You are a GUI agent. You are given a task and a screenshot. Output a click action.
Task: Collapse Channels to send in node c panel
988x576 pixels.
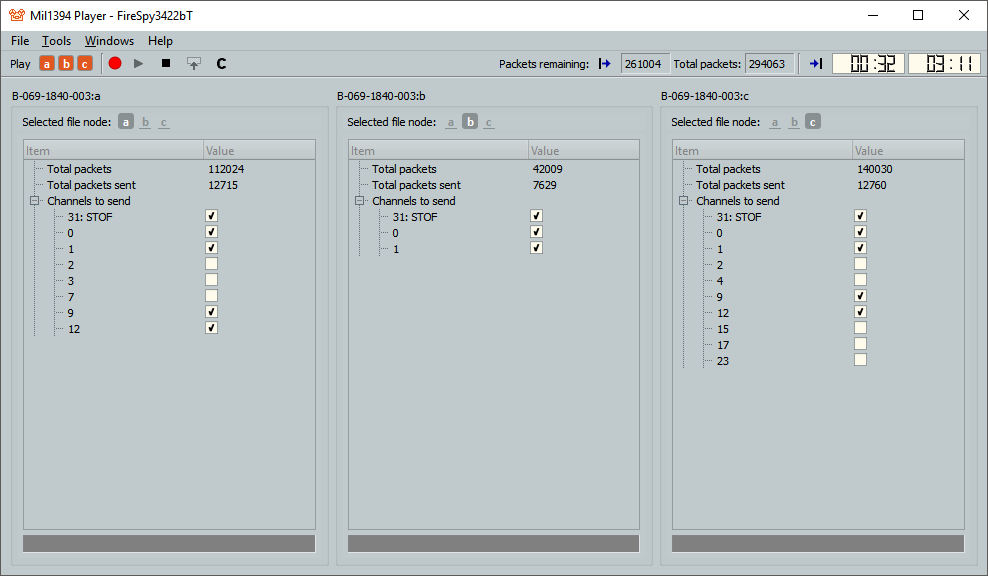click(684, 201)
